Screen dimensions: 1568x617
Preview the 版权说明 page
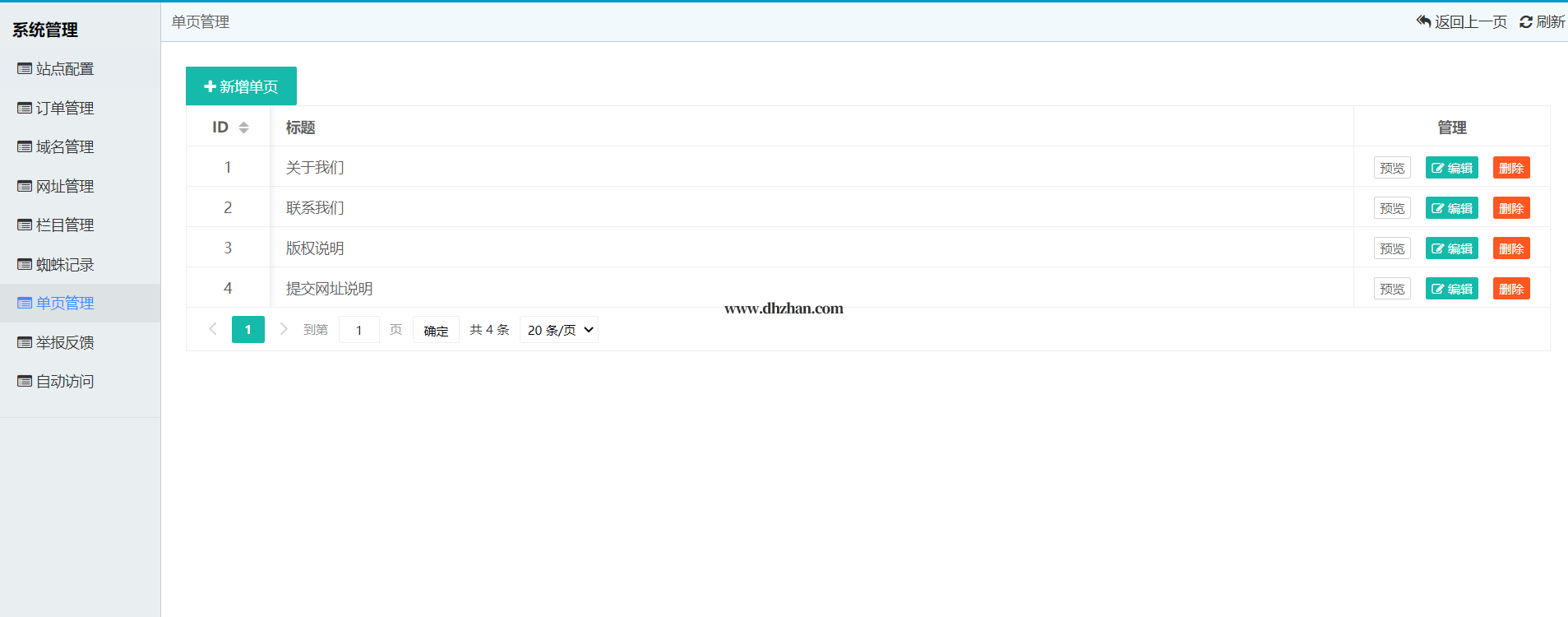1391,248
